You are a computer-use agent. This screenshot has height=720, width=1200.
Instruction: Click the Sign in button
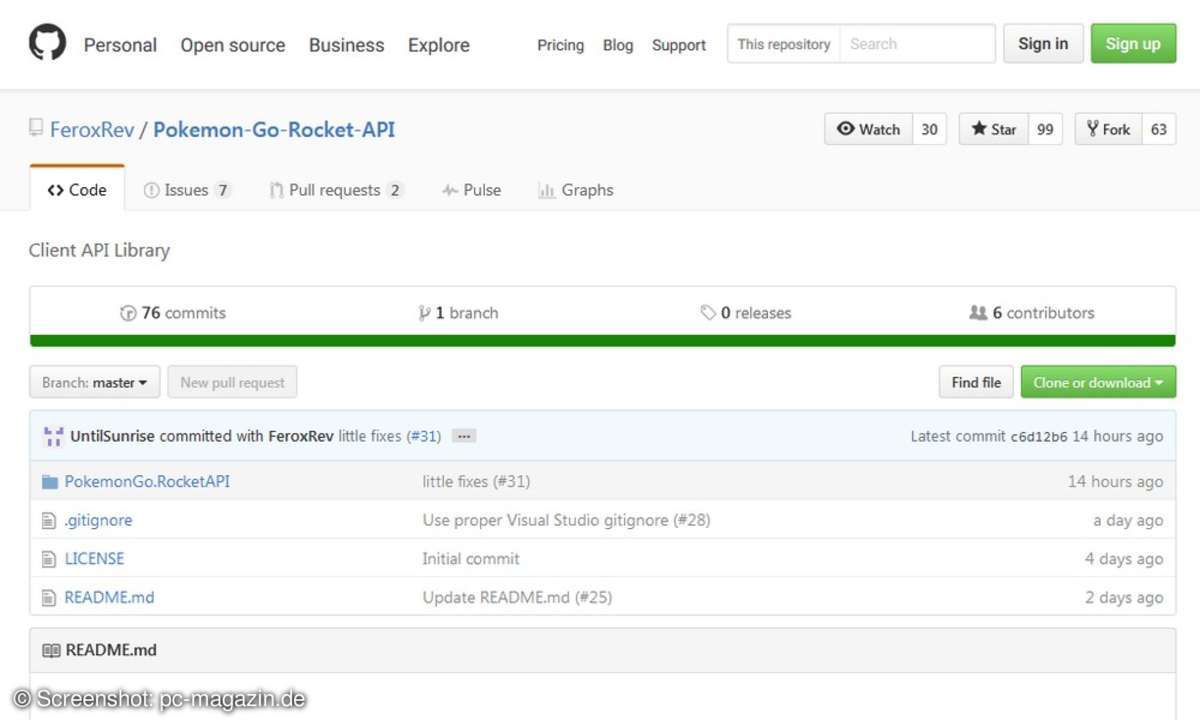click(x=1043, y=44)
